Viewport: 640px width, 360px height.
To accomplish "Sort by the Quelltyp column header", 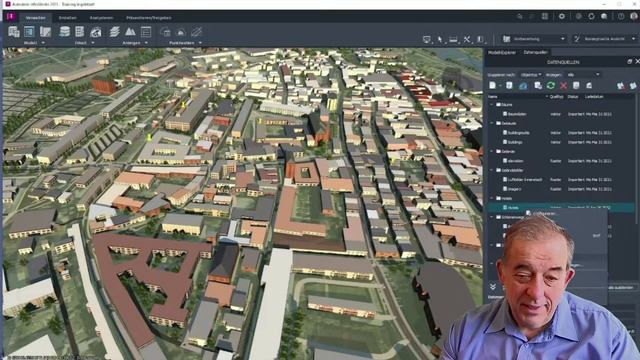I will 556,97.
